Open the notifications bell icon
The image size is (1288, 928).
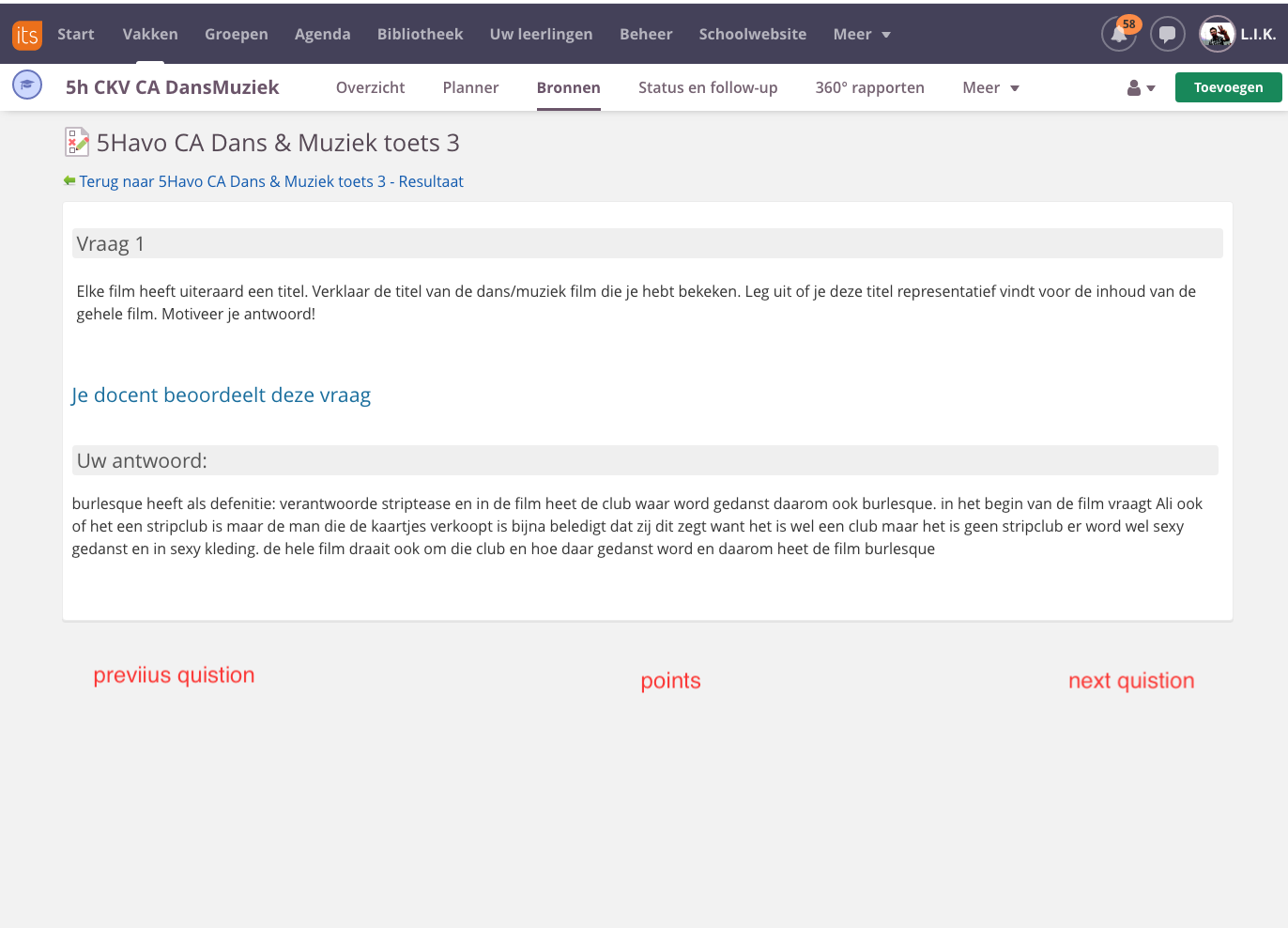pos(1118,35)
